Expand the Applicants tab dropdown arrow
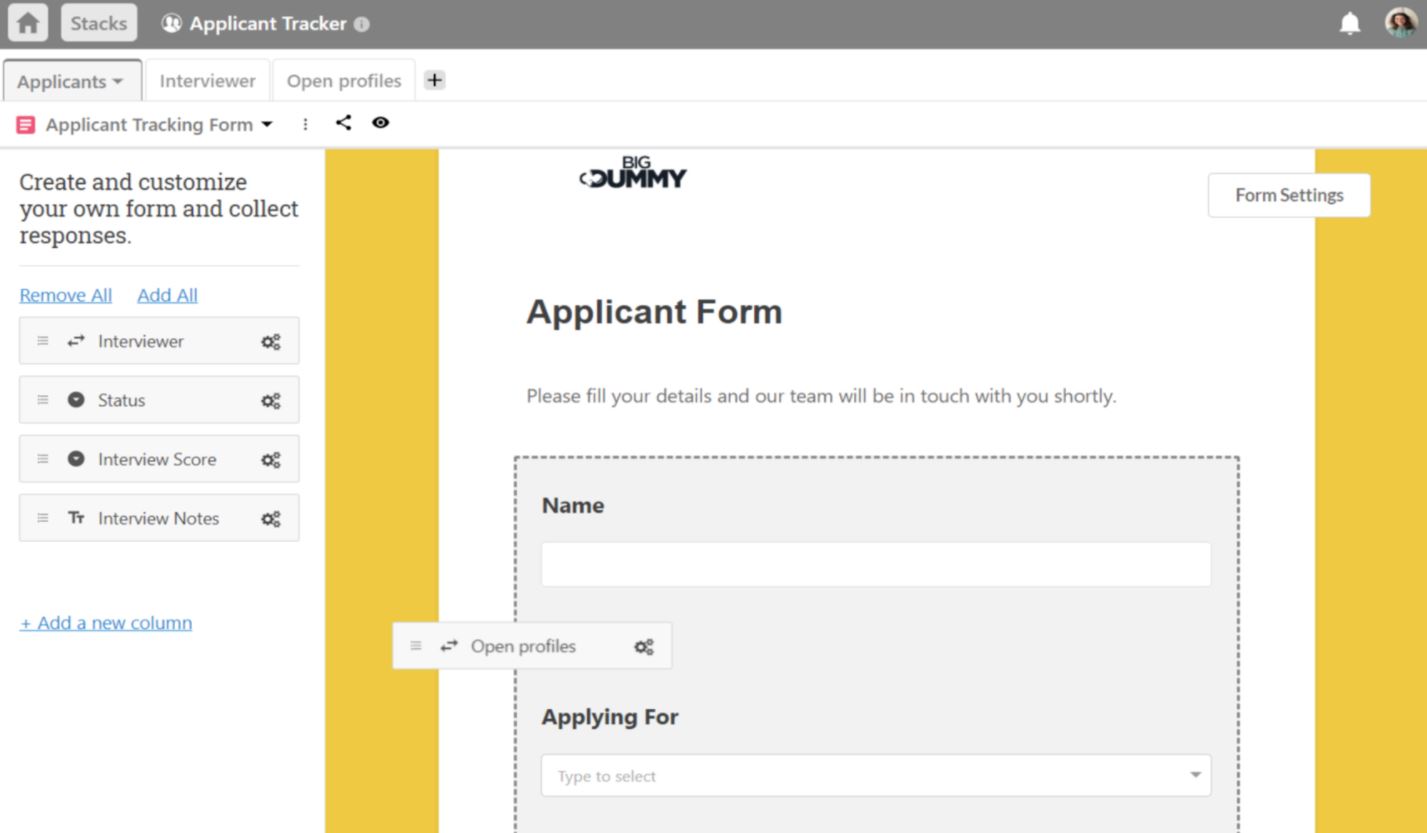 pos(118,82)
